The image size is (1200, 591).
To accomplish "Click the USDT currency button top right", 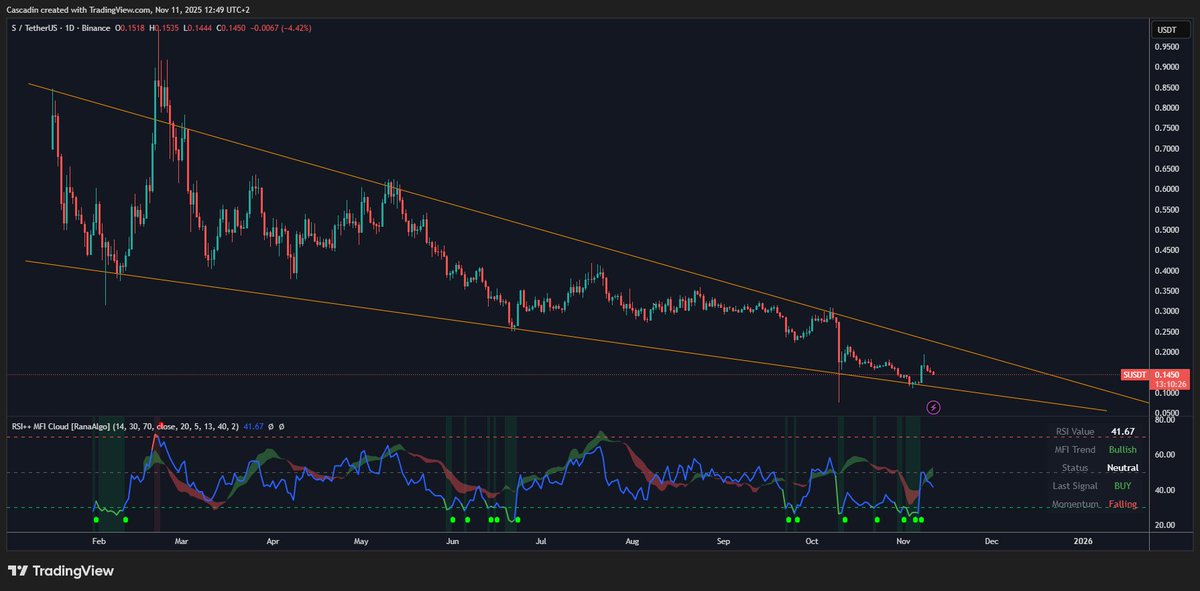I will point(1168,31).
